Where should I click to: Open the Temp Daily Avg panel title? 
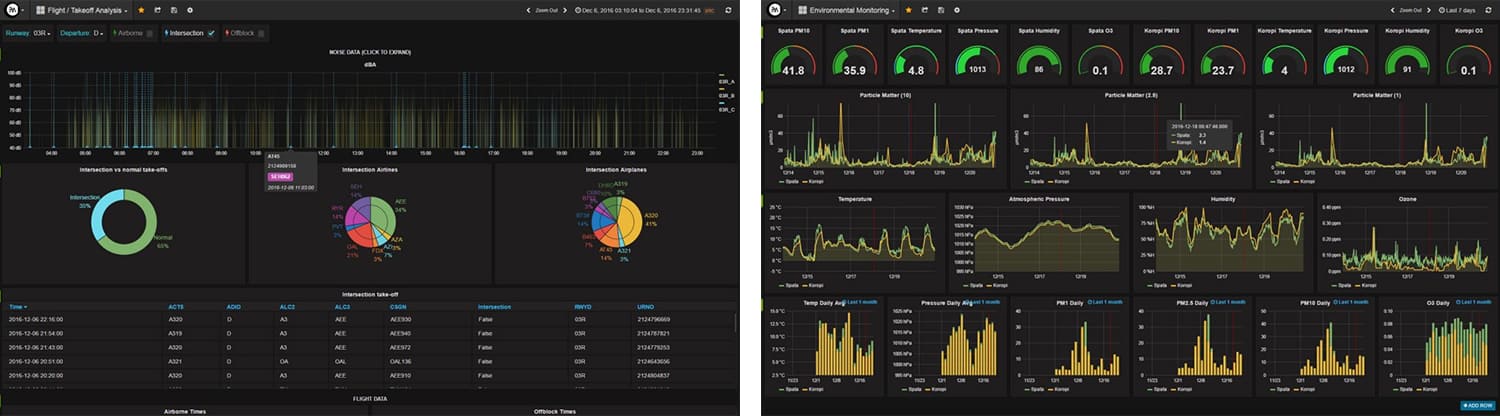[x=824, y=303]
